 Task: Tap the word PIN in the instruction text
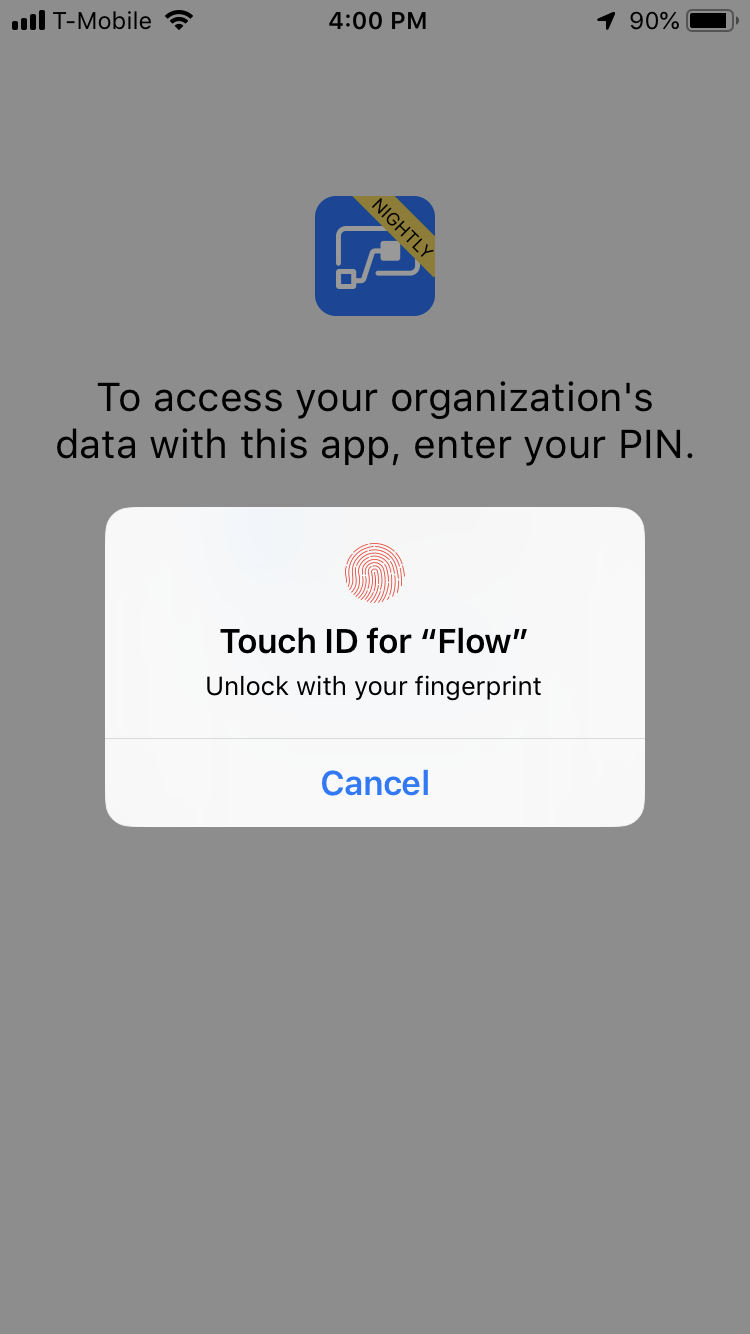653,446
